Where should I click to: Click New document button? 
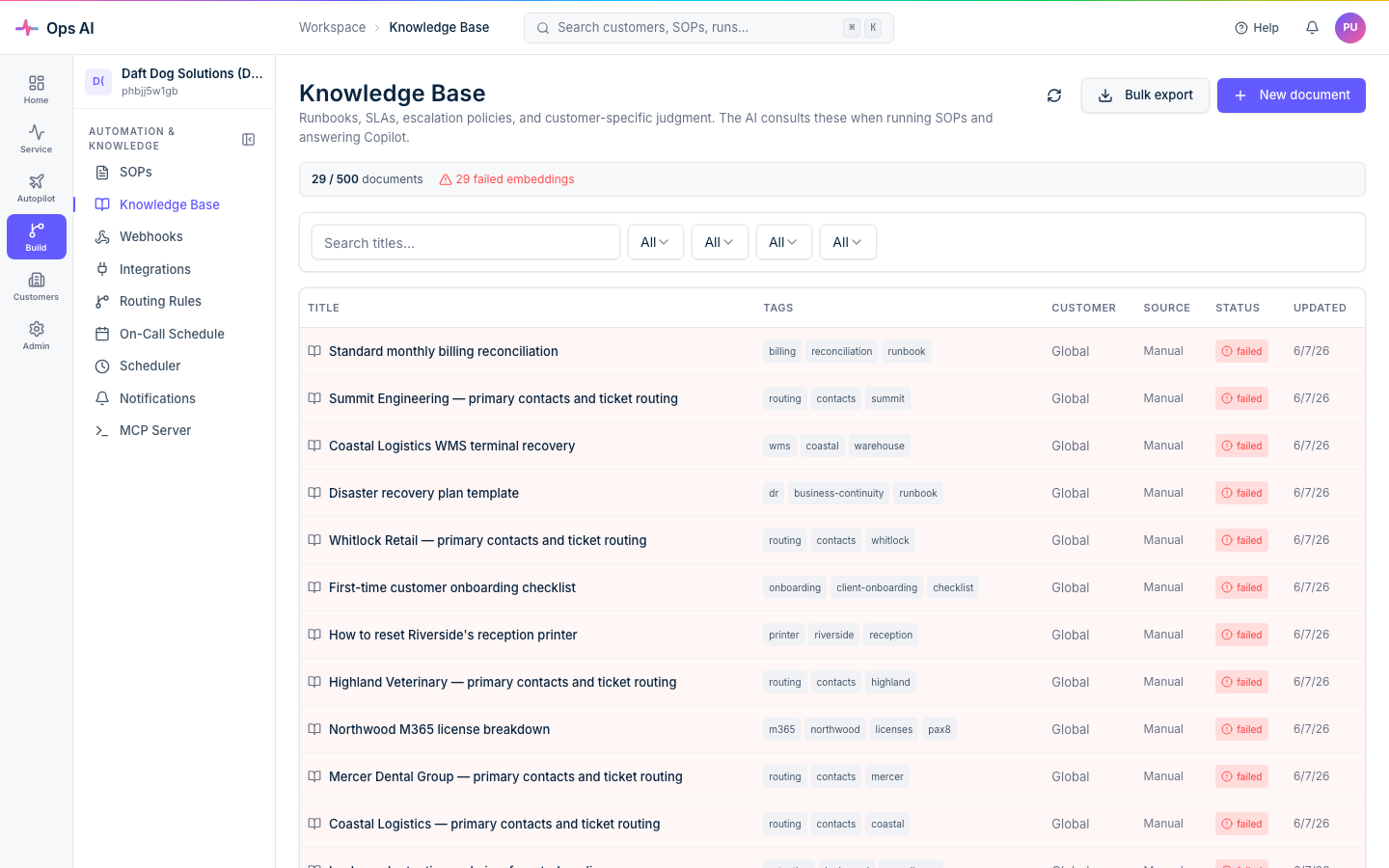click(1292, 95)
